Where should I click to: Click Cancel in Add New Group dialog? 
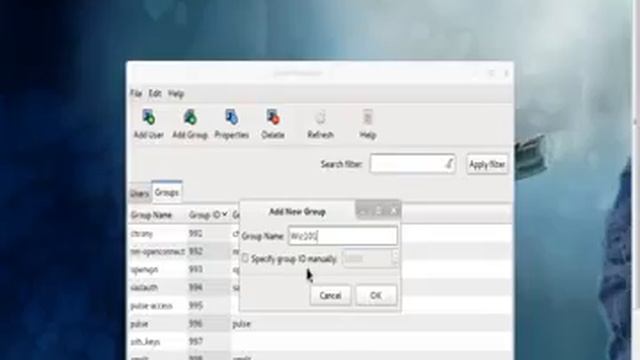(x=330, y=295)
